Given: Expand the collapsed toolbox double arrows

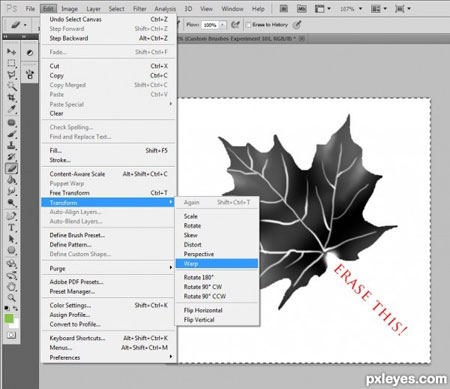Looking at the screenshot, I should [5, 37].
